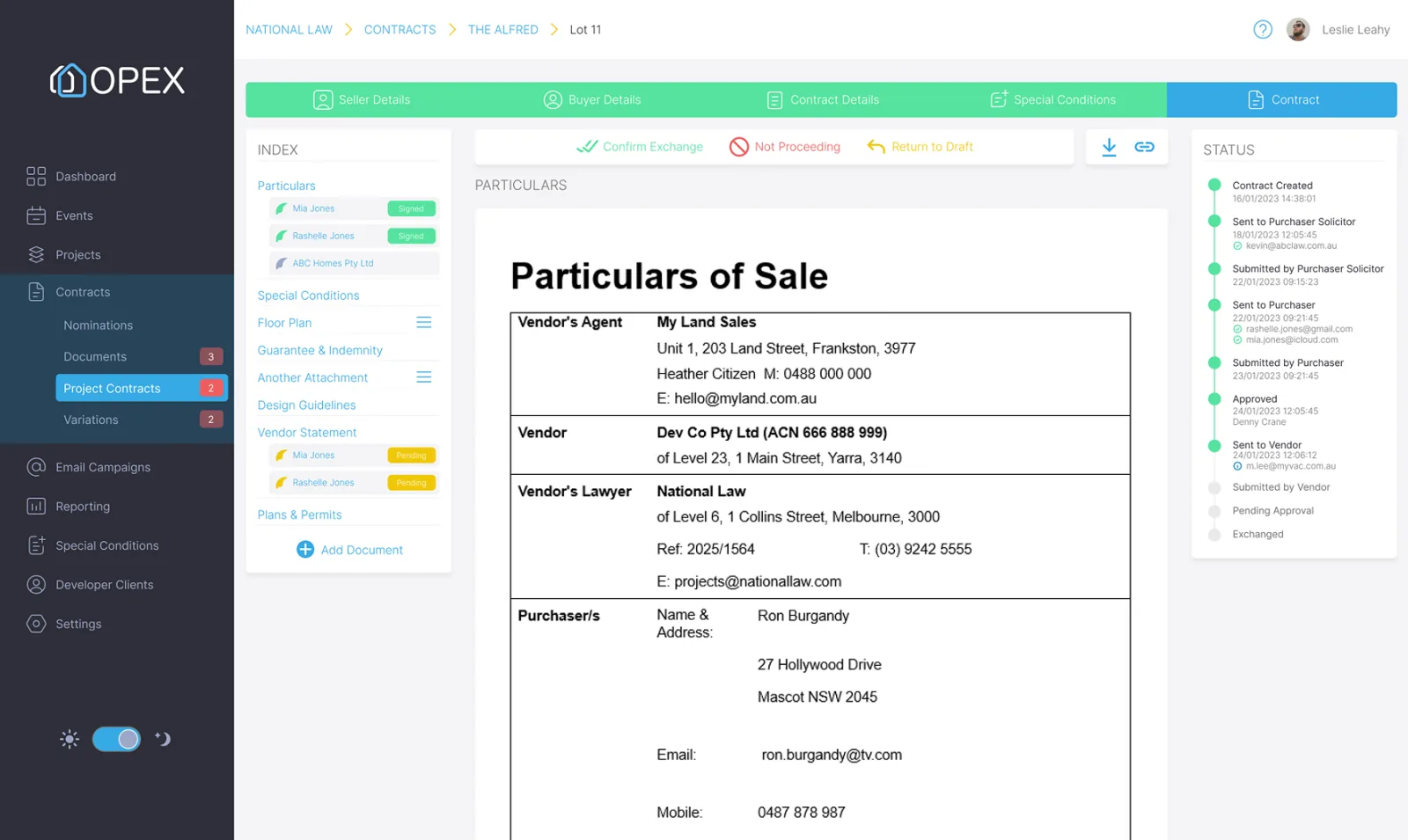The height and width of the screenshot is (840, 1408).
Task: Click the Events calendar icon
Action: coord(36,215)
